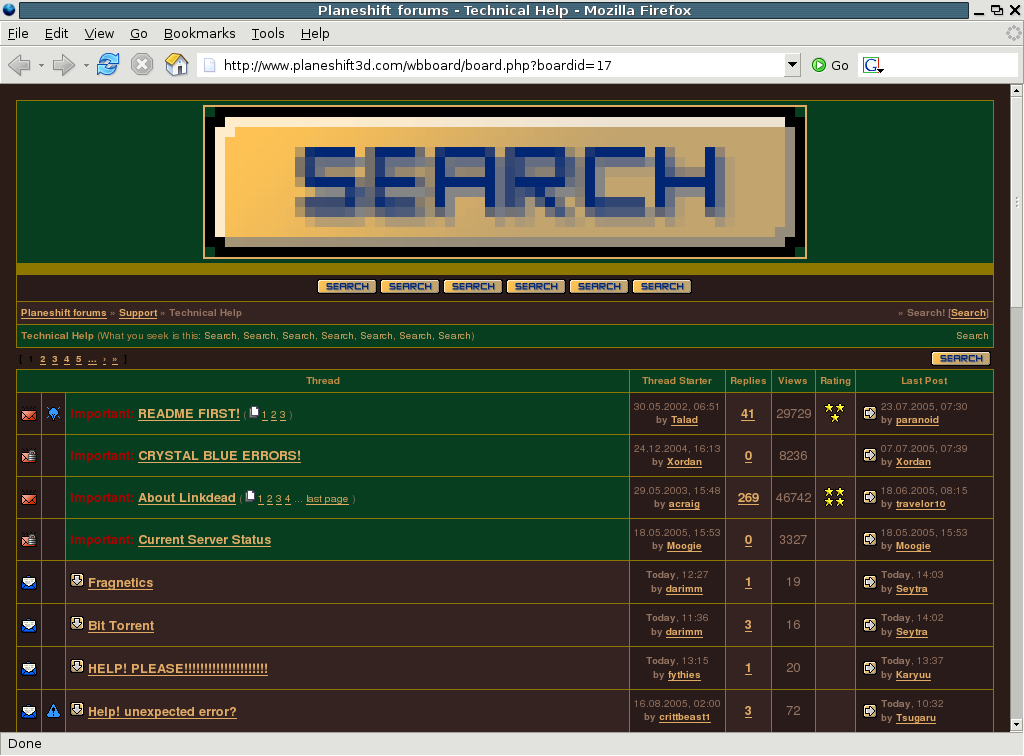Click the last small SEARCH button in the row
This screenshot has height=756, width=1024.
click(662, 287)
